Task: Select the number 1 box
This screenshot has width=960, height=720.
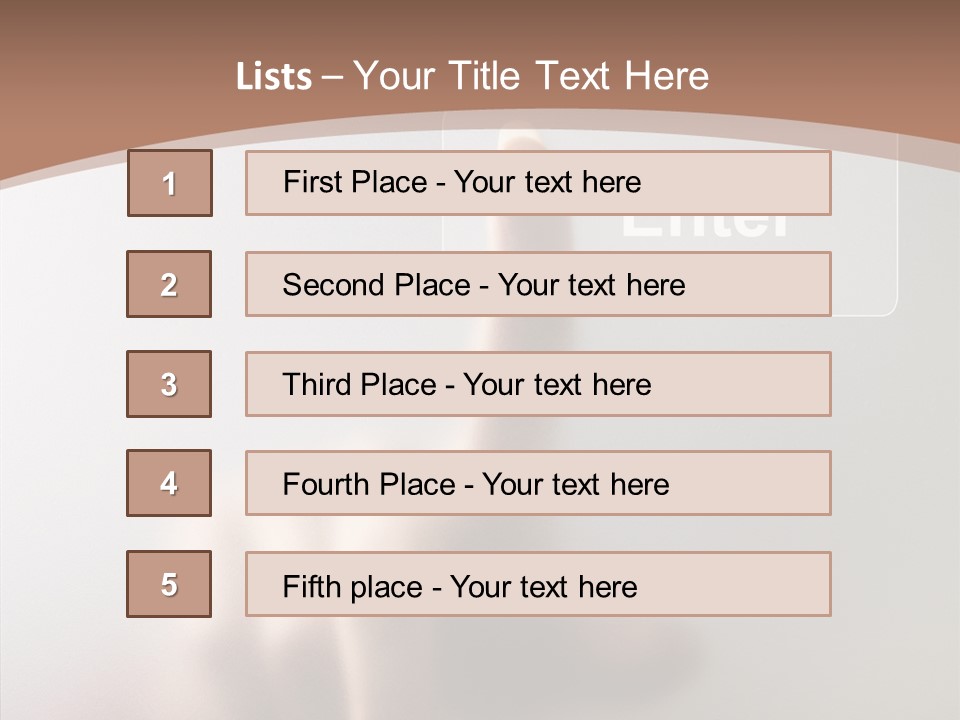Action: [x=170, y=183]
